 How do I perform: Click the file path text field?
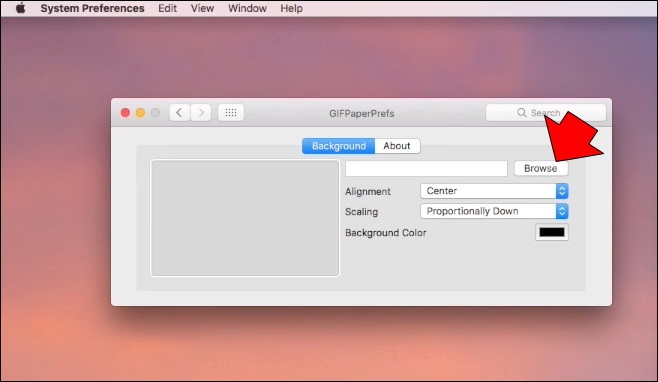pos(426,168)
